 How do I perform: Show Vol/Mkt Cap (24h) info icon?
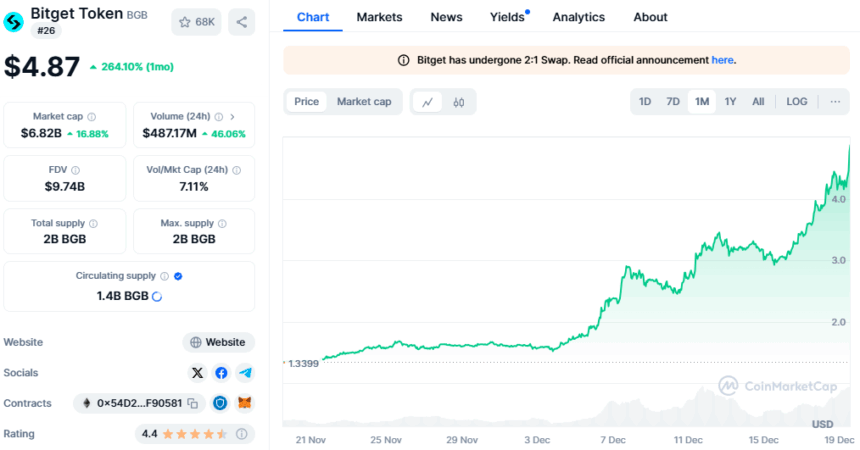[x=236, y=170]
